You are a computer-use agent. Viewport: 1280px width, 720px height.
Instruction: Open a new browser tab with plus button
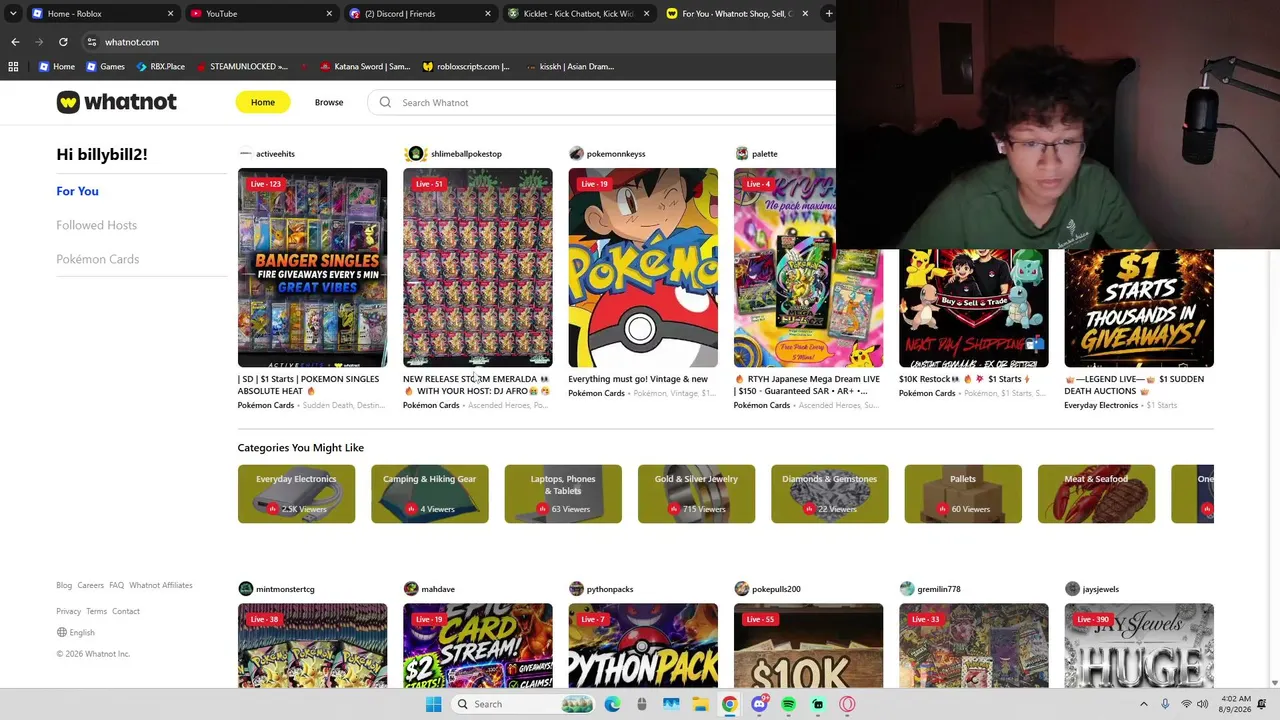pos(828,14)
